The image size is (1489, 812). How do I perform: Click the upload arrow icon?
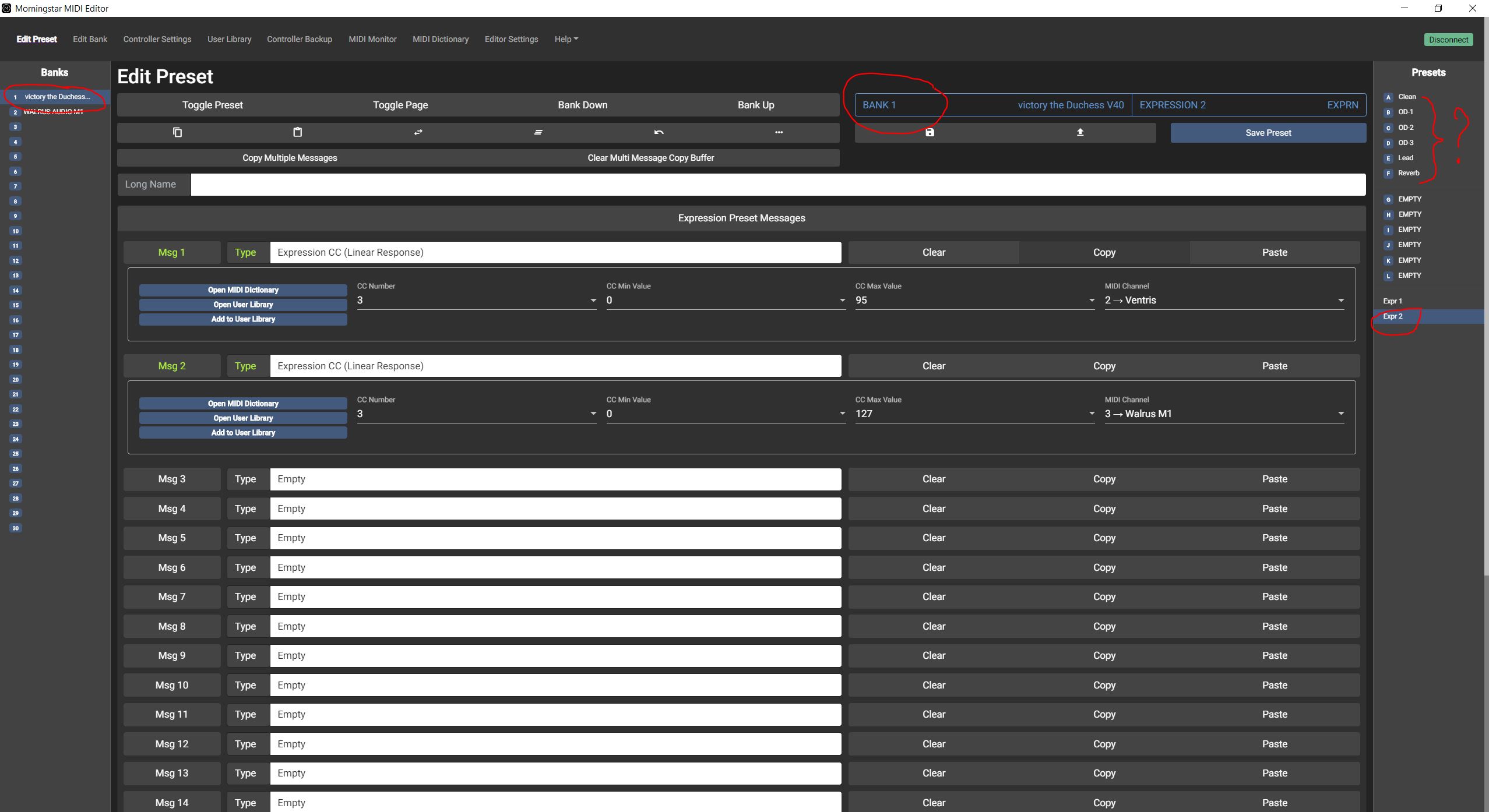pyautogui.click(x=1080, y=132)
